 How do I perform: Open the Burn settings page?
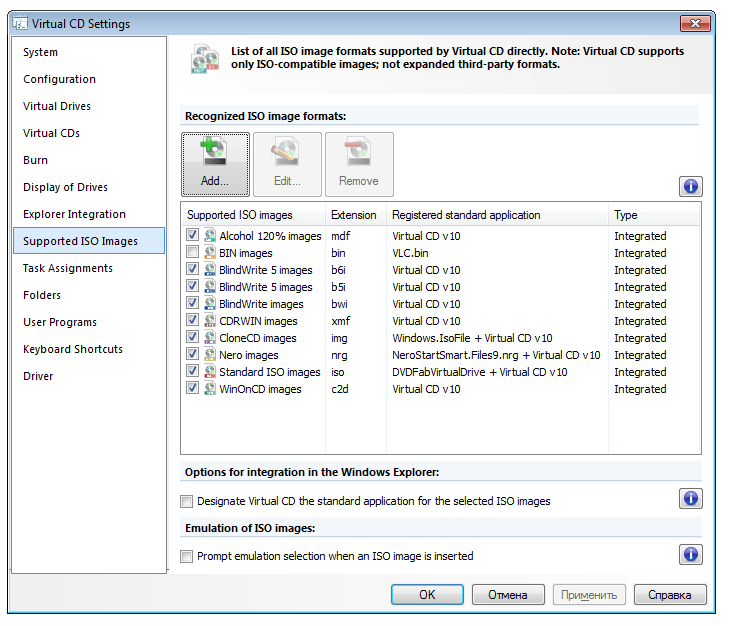tap(89, 160)
